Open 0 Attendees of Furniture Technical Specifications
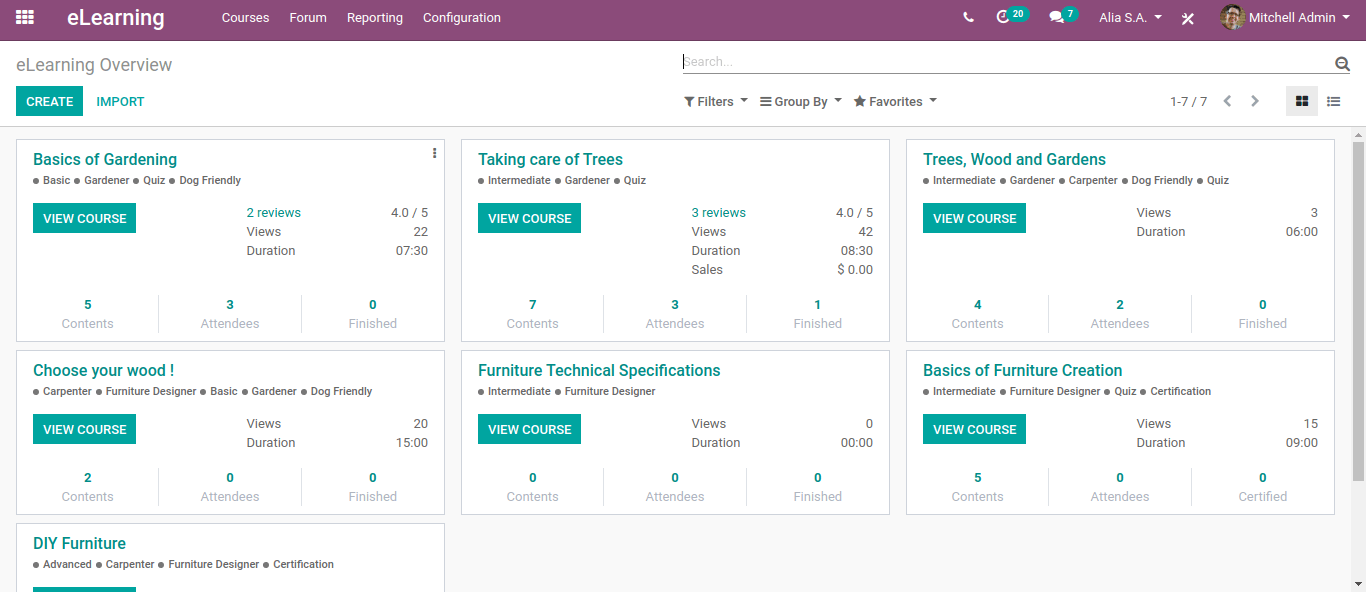The height and width of the screenshot is (592, 1366). pyautogui.click(x=675, y=487)
